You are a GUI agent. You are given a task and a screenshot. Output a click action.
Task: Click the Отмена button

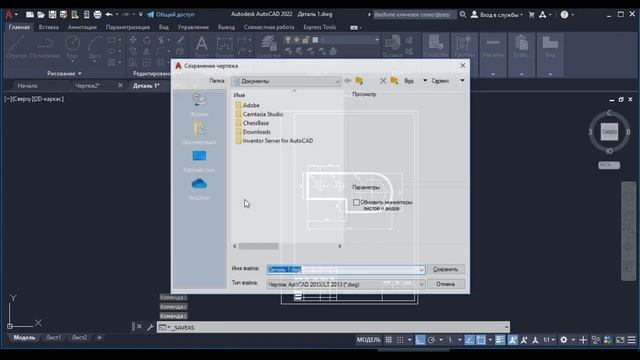tap(445, 284)
